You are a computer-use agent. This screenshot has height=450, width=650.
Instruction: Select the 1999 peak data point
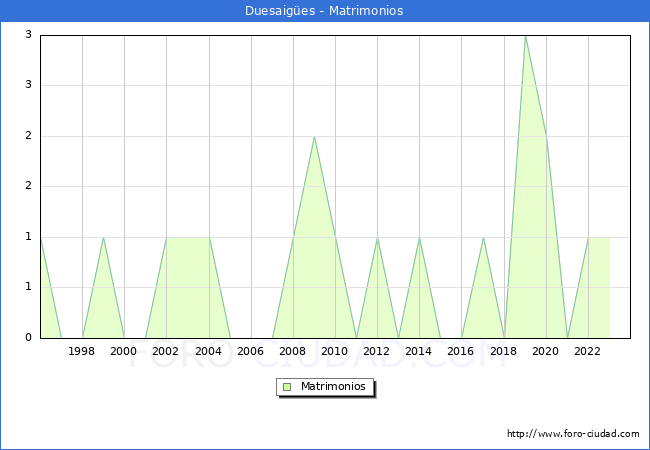tap(104, 238)
